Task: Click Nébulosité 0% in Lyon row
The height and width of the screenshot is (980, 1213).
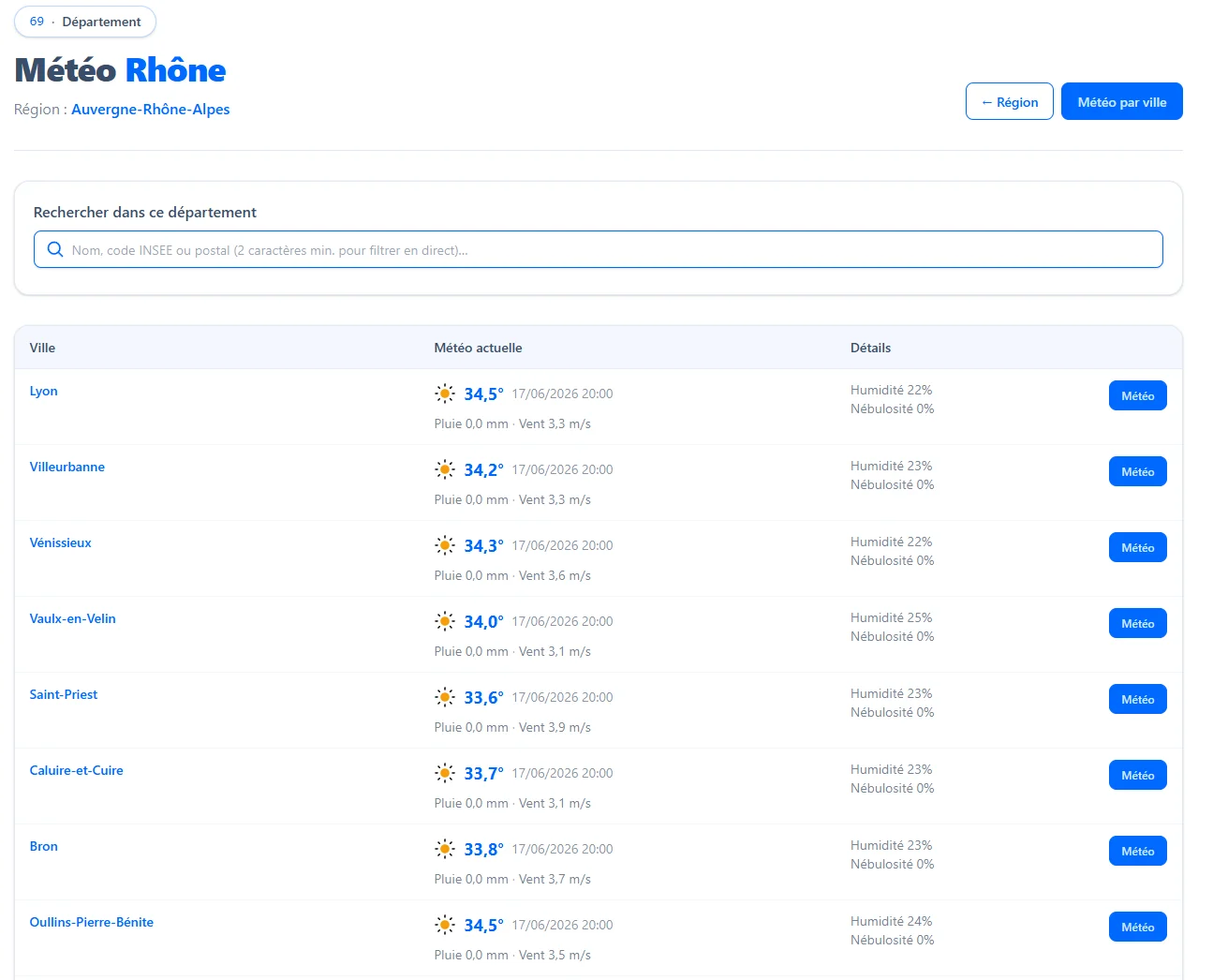Action: [x=893, y=408]
